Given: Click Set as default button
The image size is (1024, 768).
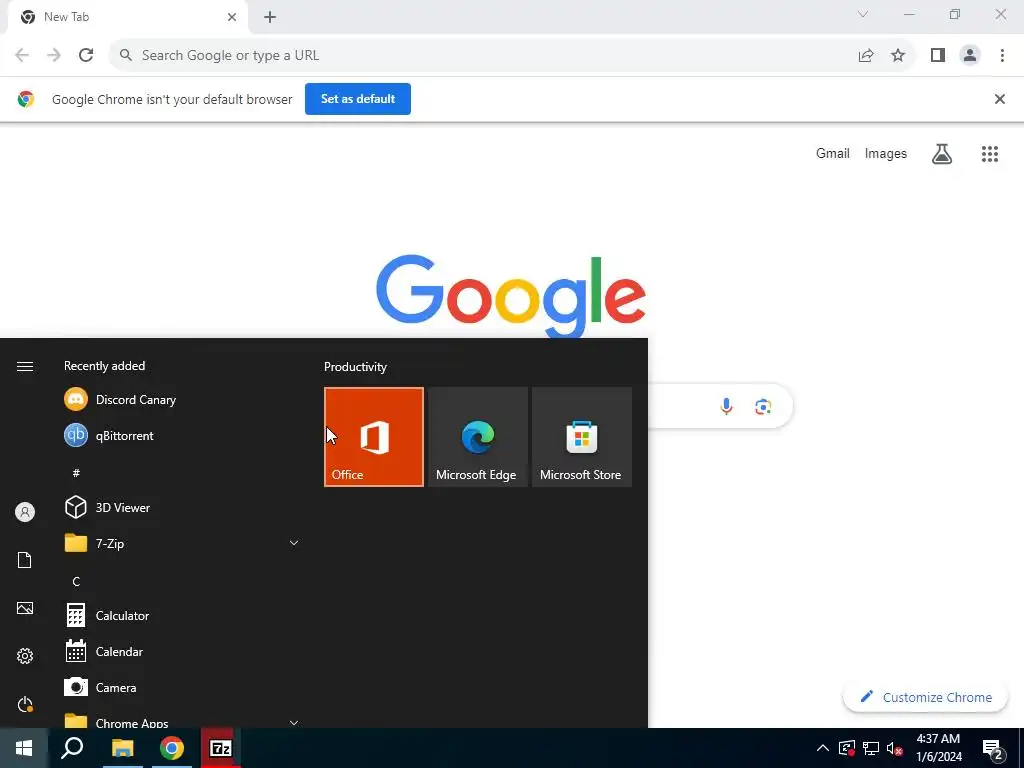Looking at the screenshot, I should tap(358, 99).
